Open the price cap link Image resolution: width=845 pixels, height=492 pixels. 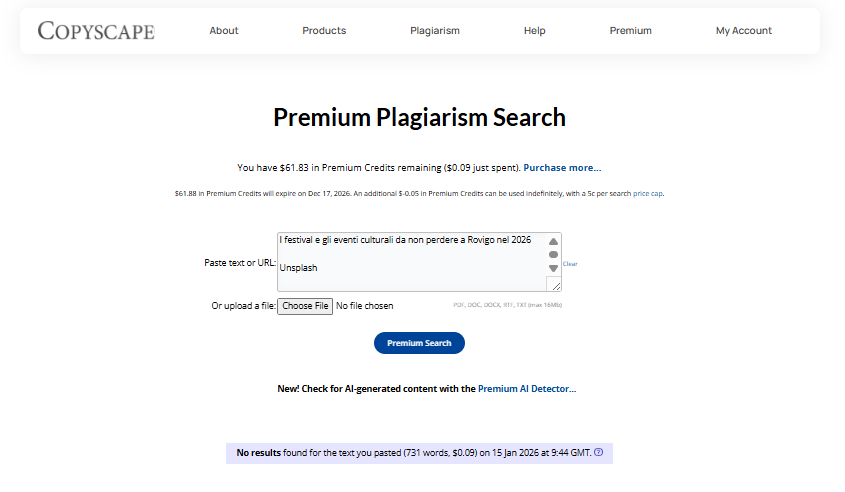pyautogui.click(x=648, y=193)
